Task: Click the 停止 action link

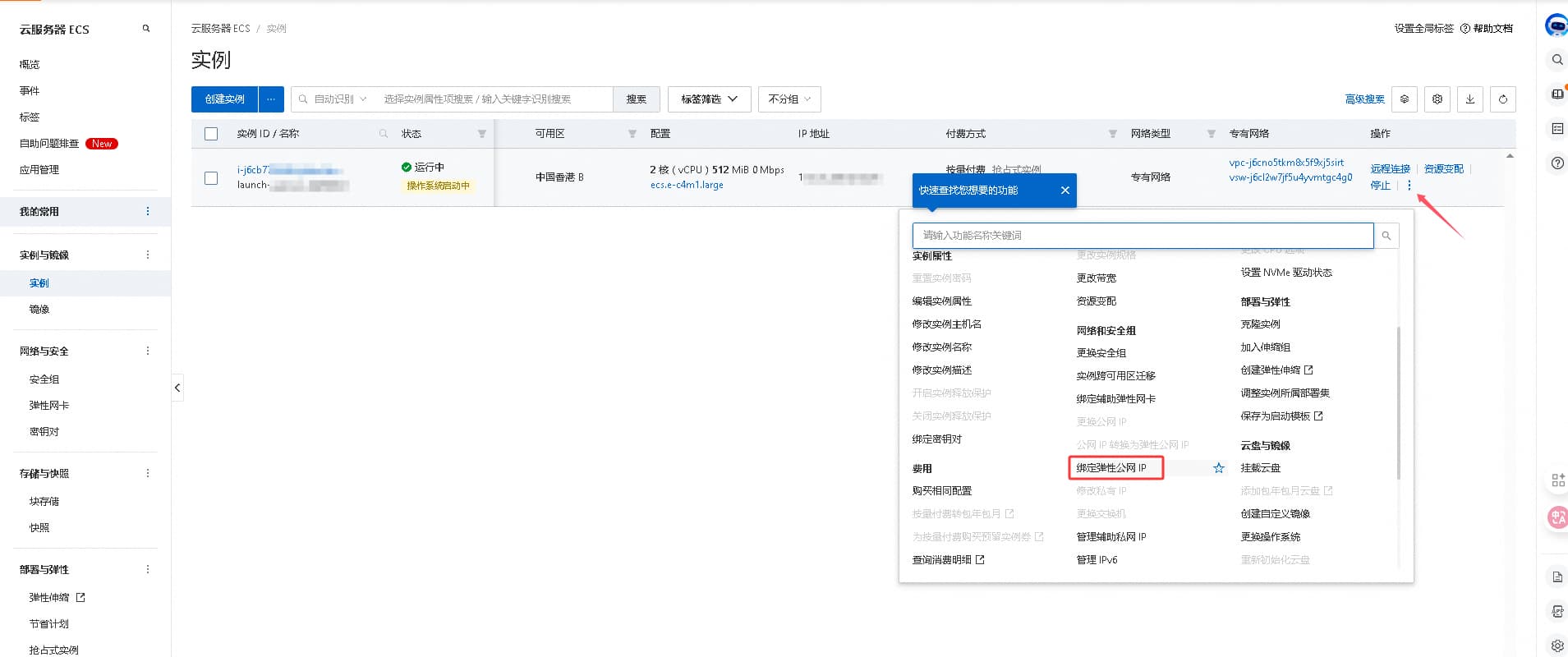Action: point(1381,186)
